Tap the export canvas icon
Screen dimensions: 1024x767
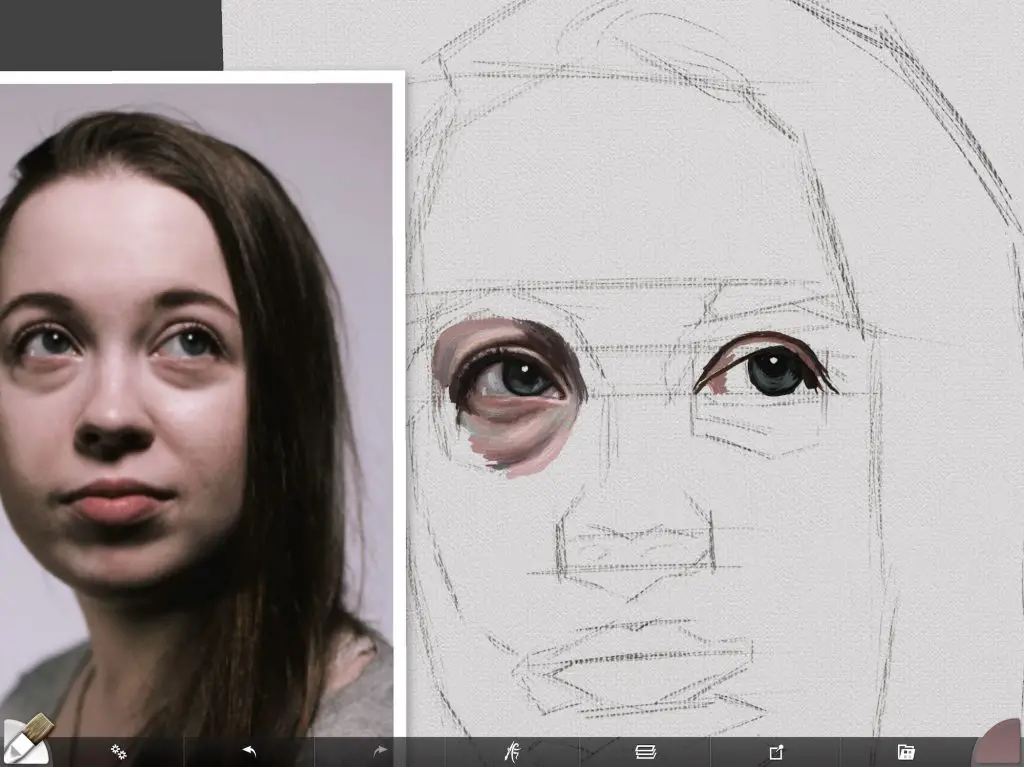coord(776,752)
